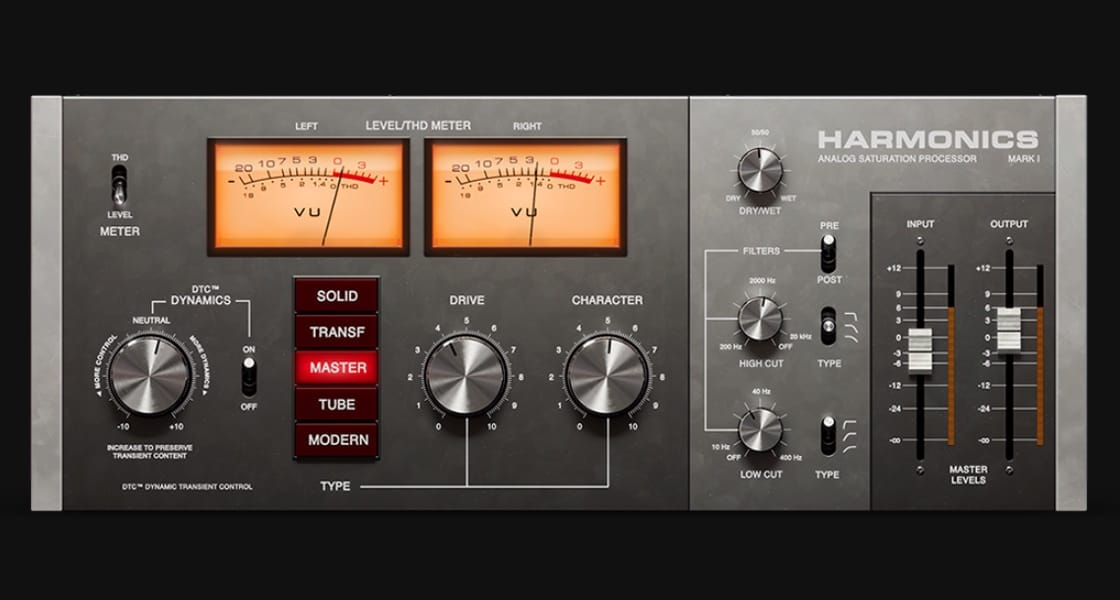
Task: Click the DTC Dynamics knob
Action: 151,376
